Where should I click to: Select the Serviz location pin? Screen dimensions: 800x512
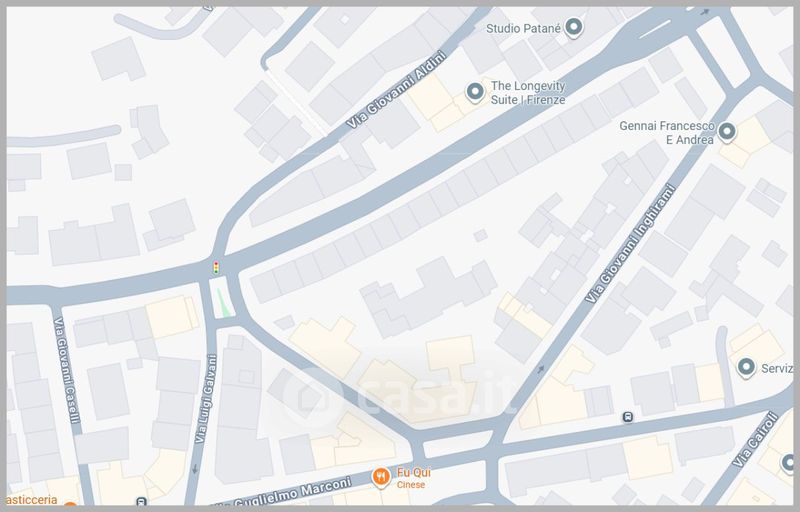(746, 367)
